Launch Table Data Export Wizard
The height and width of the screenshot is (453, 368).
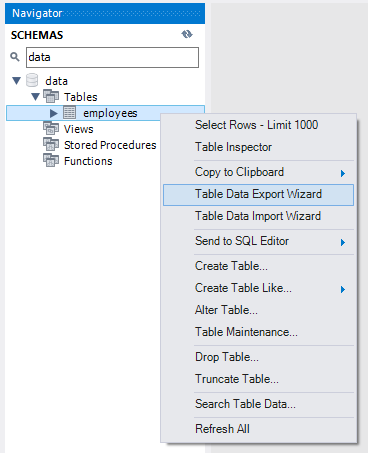point(258,195)
